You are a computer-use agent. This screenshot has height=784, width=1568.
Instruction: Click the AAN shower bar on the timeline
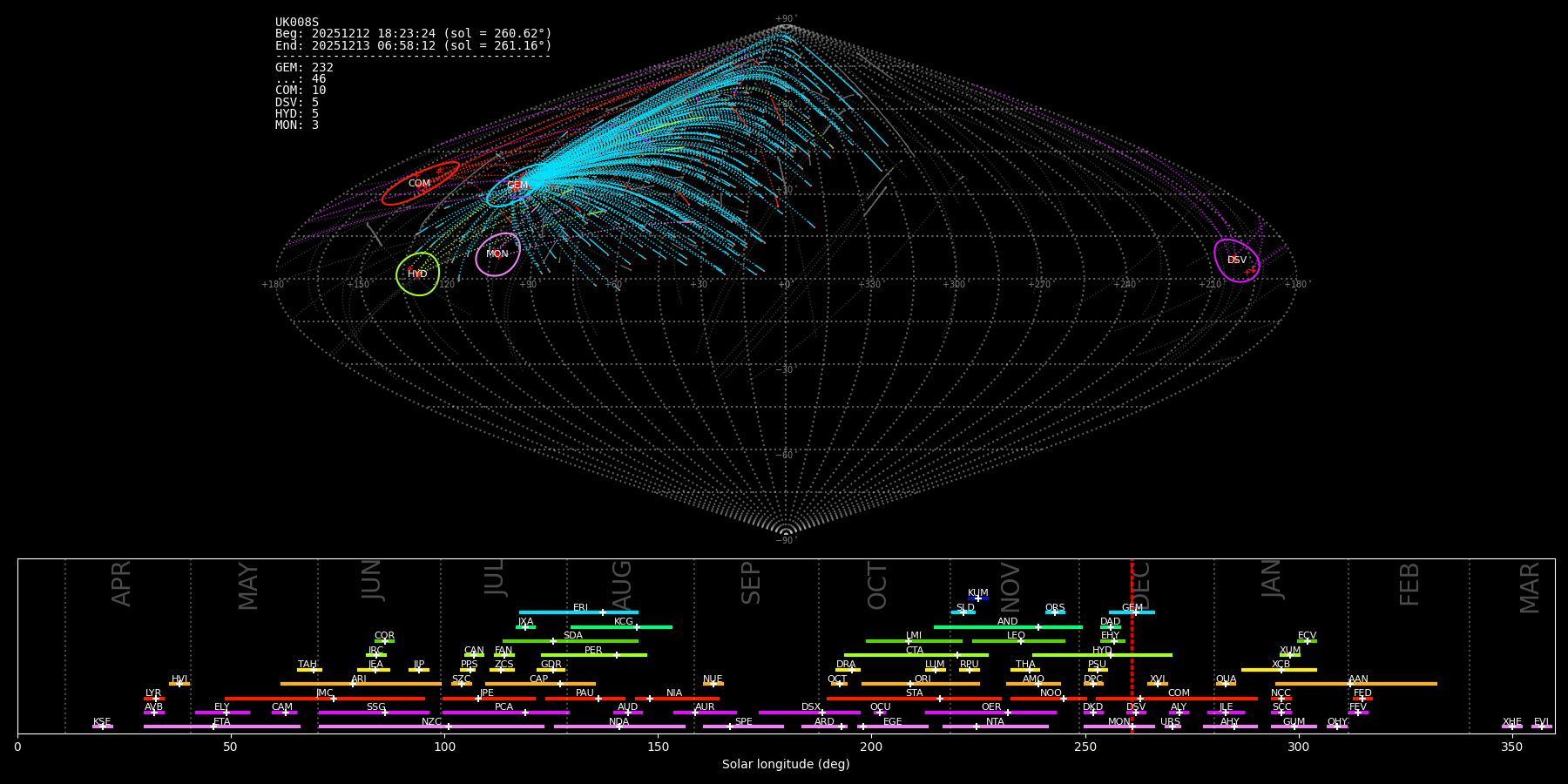[x=1356, y=684]
